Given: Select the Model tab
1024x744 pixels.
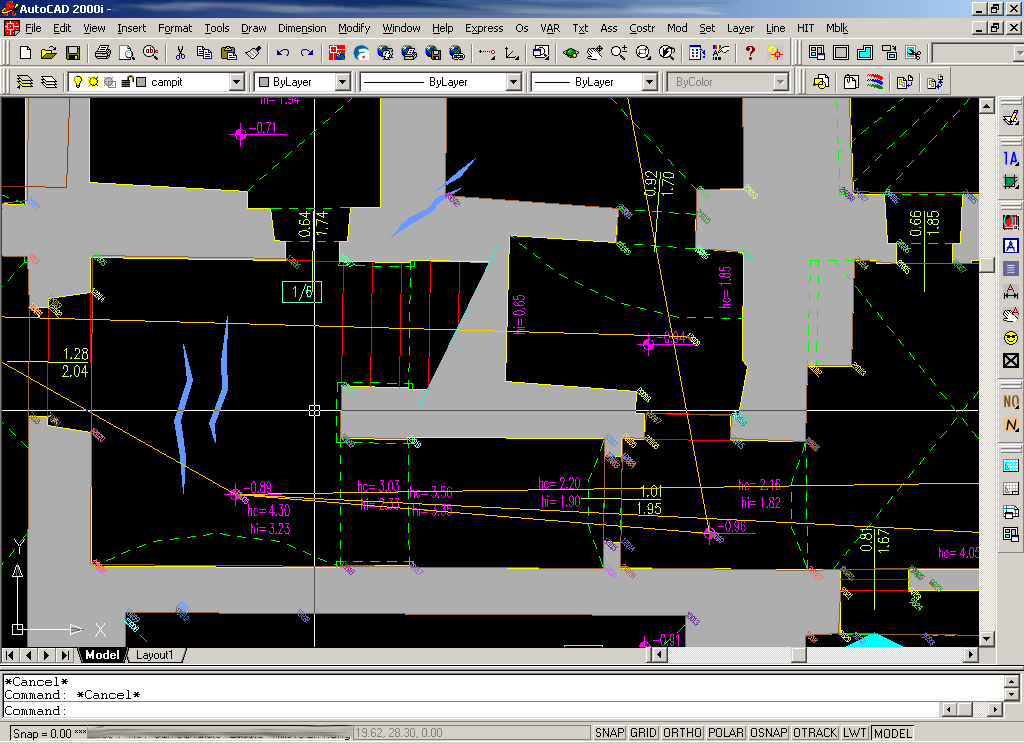Looking at the screenshot, I should point(103,655).
